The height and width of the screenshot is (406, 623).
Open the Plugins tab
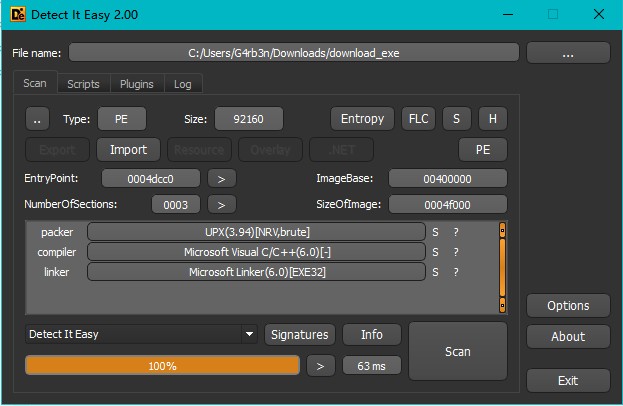137,84
